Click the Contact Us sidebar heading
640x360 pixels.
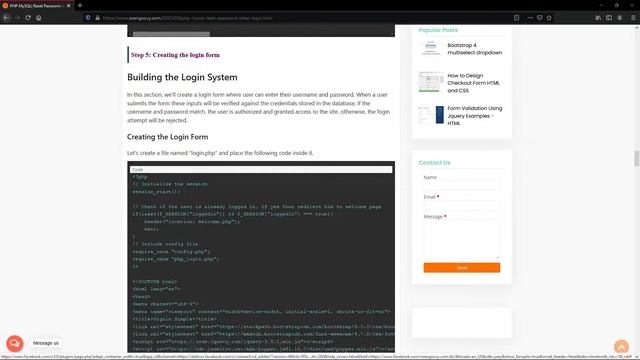tap(434, 162)
